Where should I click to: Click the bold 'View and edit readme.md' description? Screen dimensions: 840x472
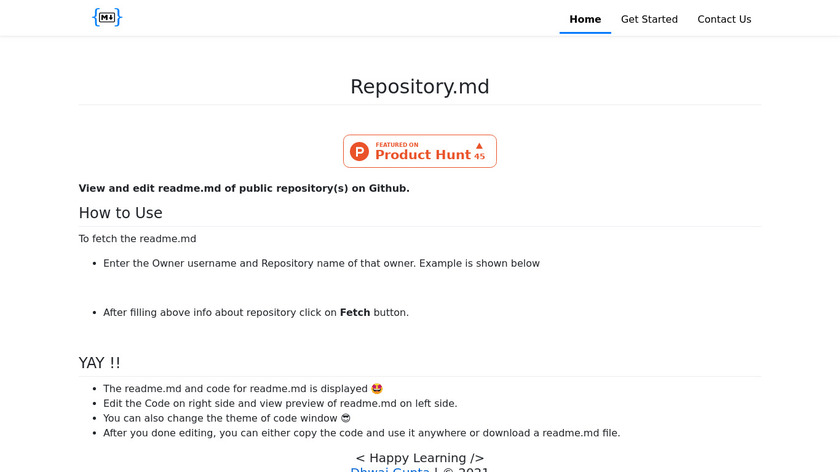pyautogui.click(x=244, y=188)
